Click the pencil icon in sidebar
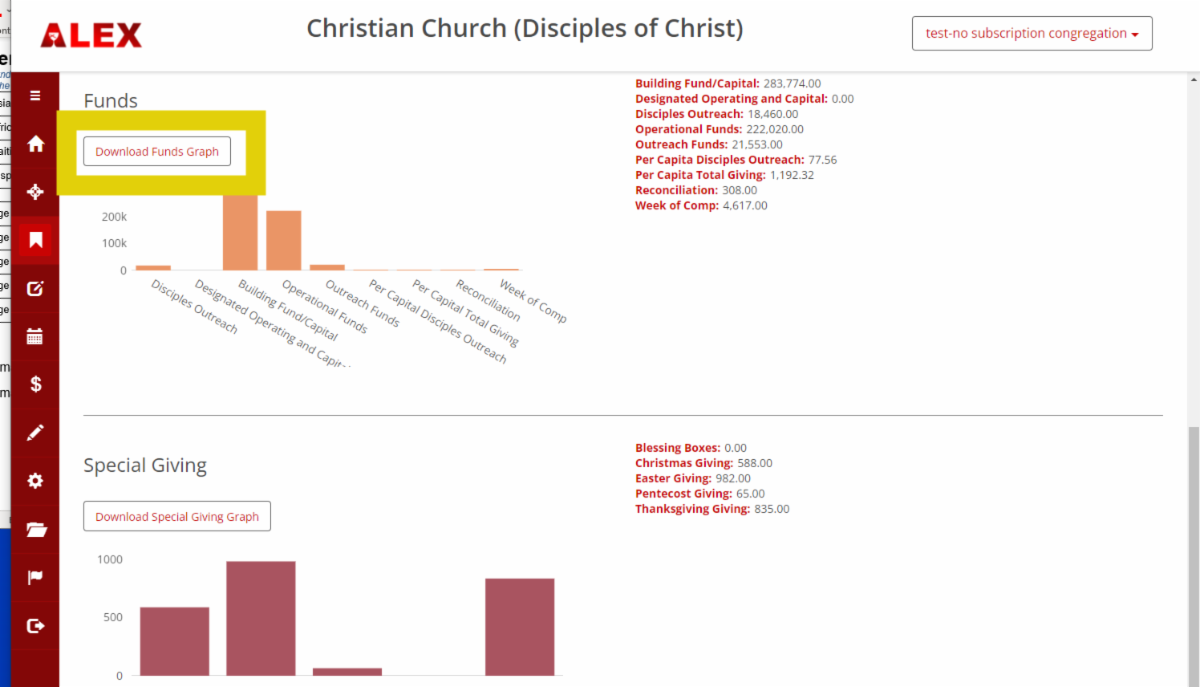The height and width of the screenshot is (687, 1200). tap(35, 433)
